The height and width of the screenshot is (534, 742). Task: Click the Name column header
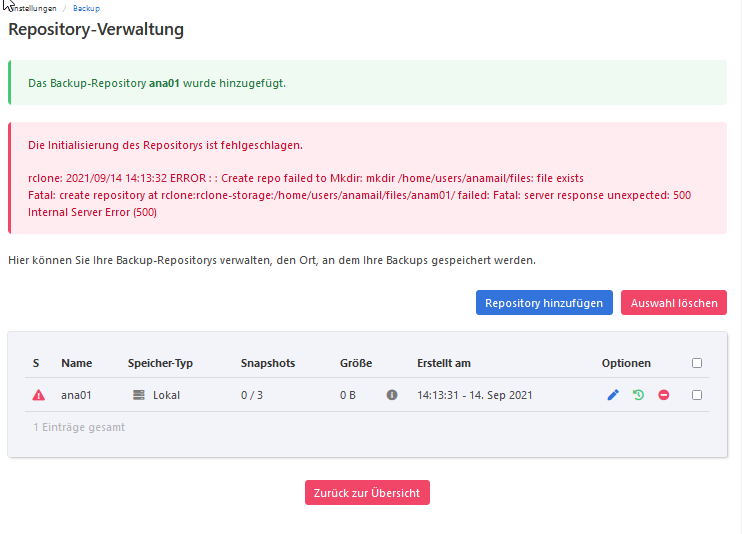tap(76, 363)
